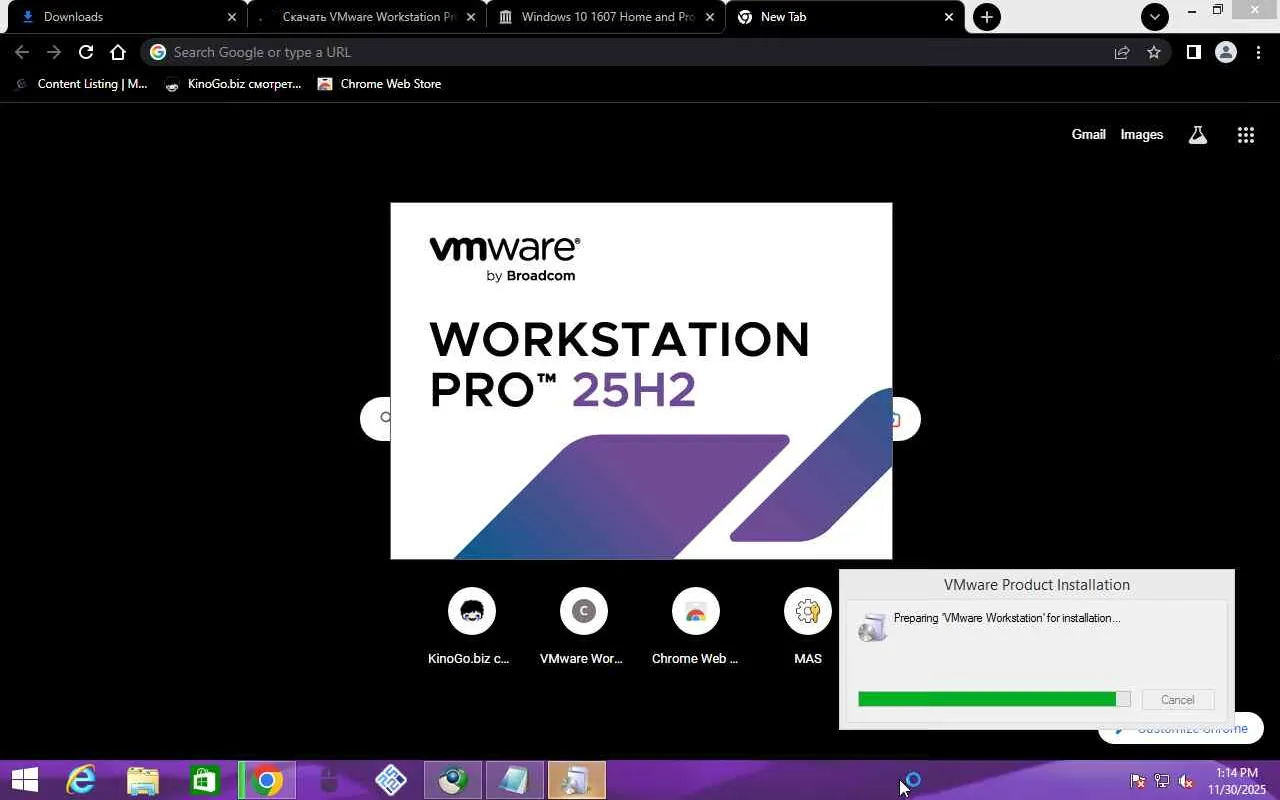1280x800 pixels.
Task: Switch to the installer taskbar item
Action: [x=576, y=780]
